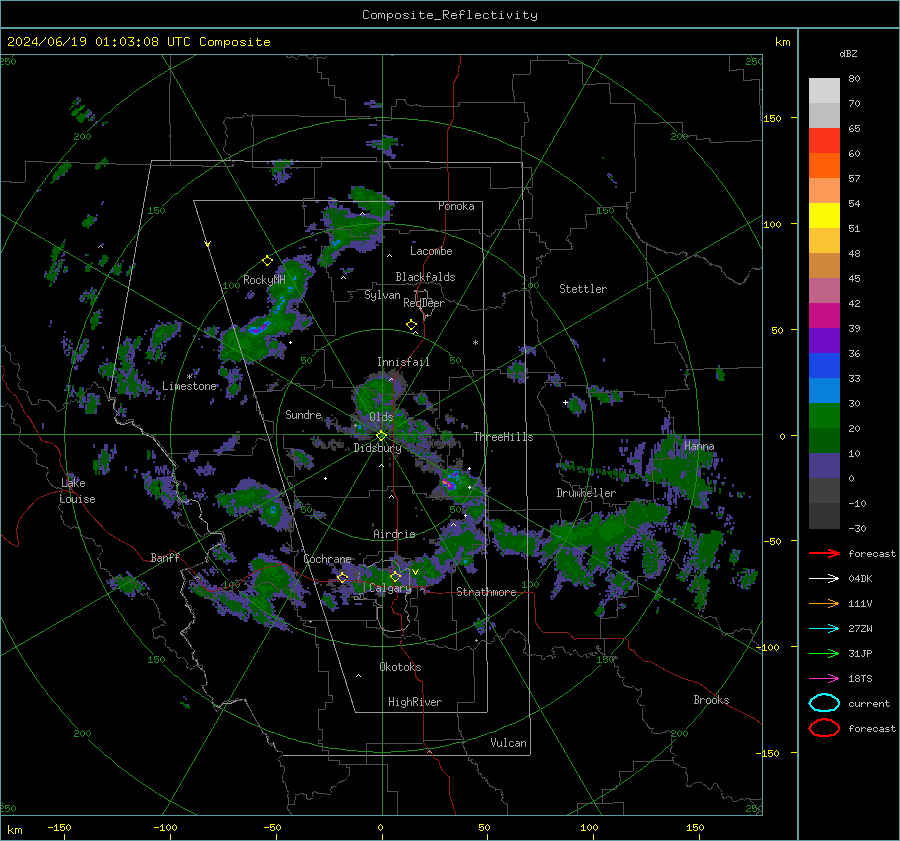Click the -100 value on bottom axis
The height and width of the screenshot is (841, 900).
[x=165, y=827]
